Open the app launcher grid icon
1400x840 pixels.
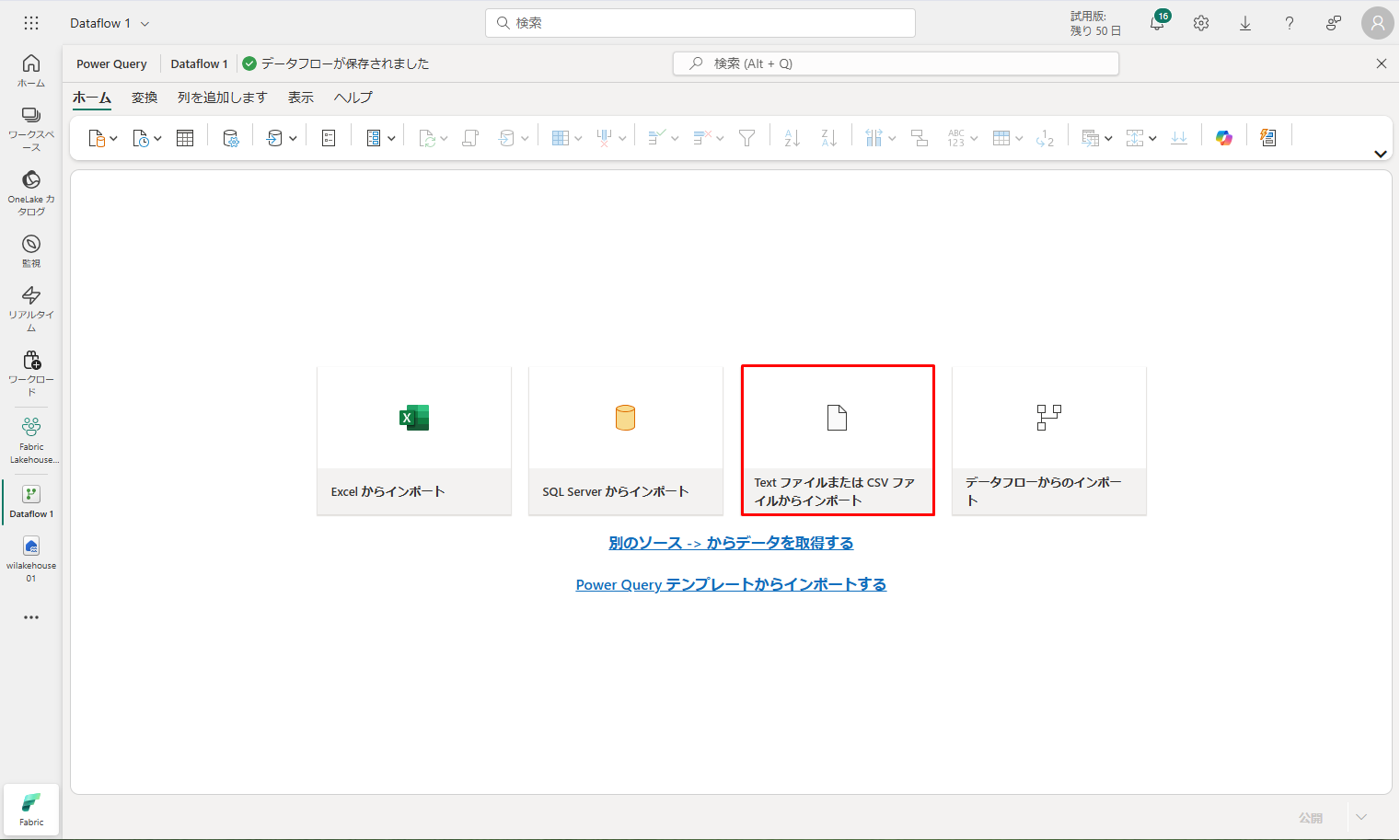(x=31, y=23)
